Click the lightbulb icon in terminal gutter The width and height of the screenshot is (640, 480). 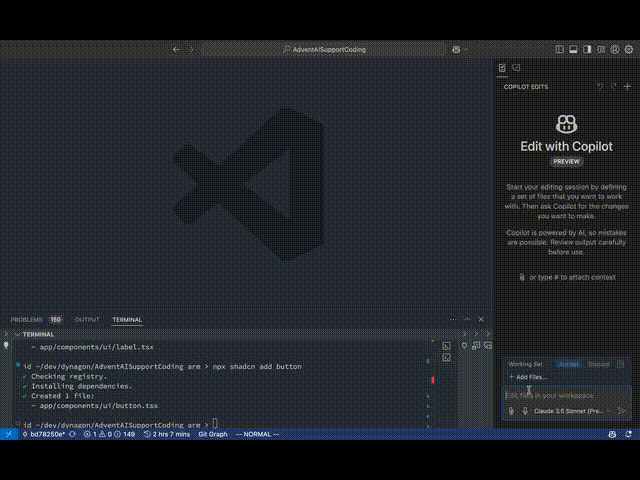coord(6,345)
